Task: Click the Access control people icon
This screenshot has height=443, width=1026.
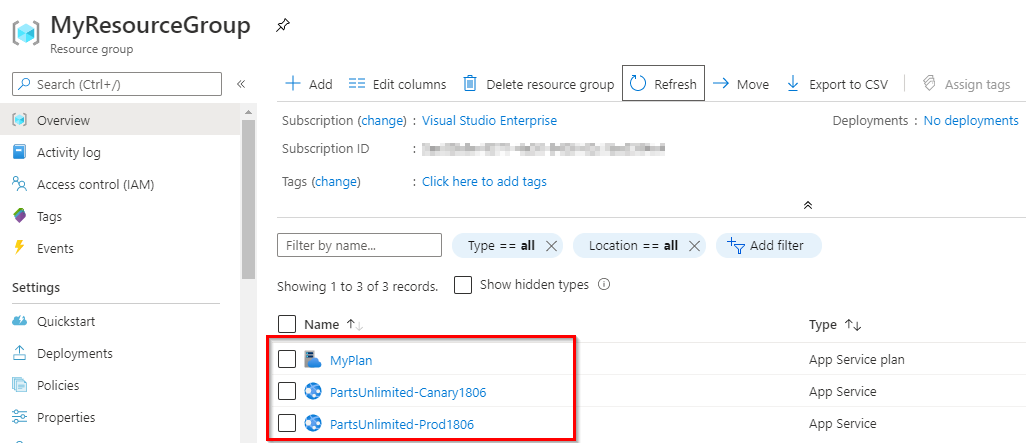Action: [20, 185]
